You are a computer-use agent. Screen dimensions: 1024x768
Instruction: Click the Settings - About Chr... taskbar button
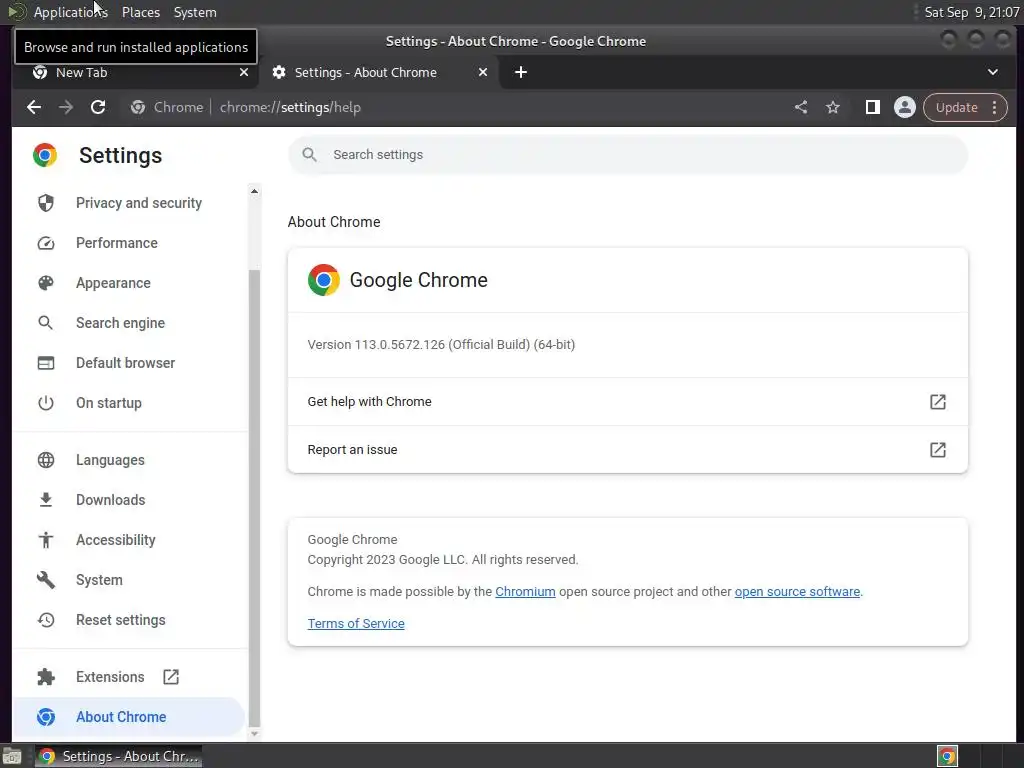click(x=118, y=756)
